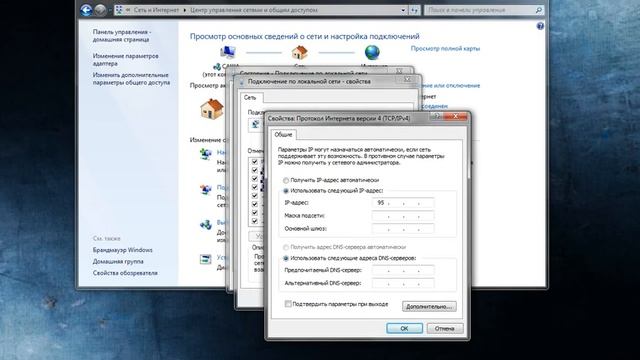Click the Forward arrow in Control Panel
This screenshot has width=640, height=360.
[x=100, y=10]
